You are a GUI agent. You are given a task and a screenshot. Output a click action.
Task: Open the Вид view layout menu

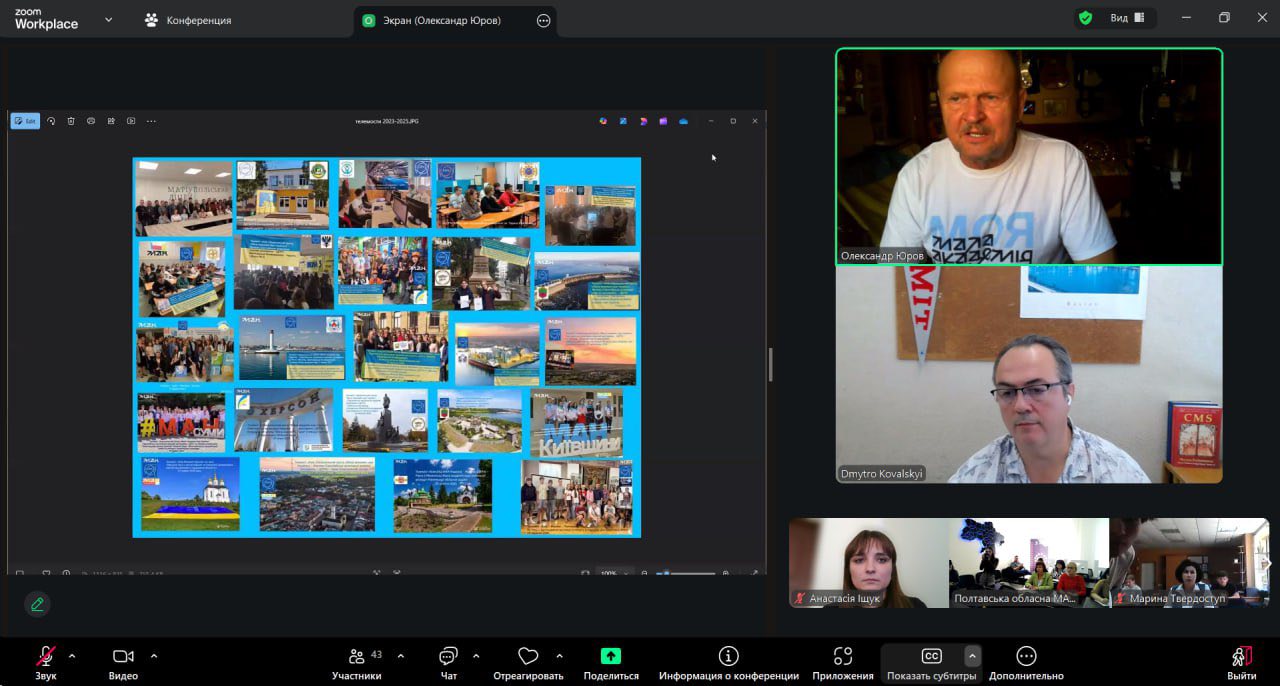(x=1127, y=18)
